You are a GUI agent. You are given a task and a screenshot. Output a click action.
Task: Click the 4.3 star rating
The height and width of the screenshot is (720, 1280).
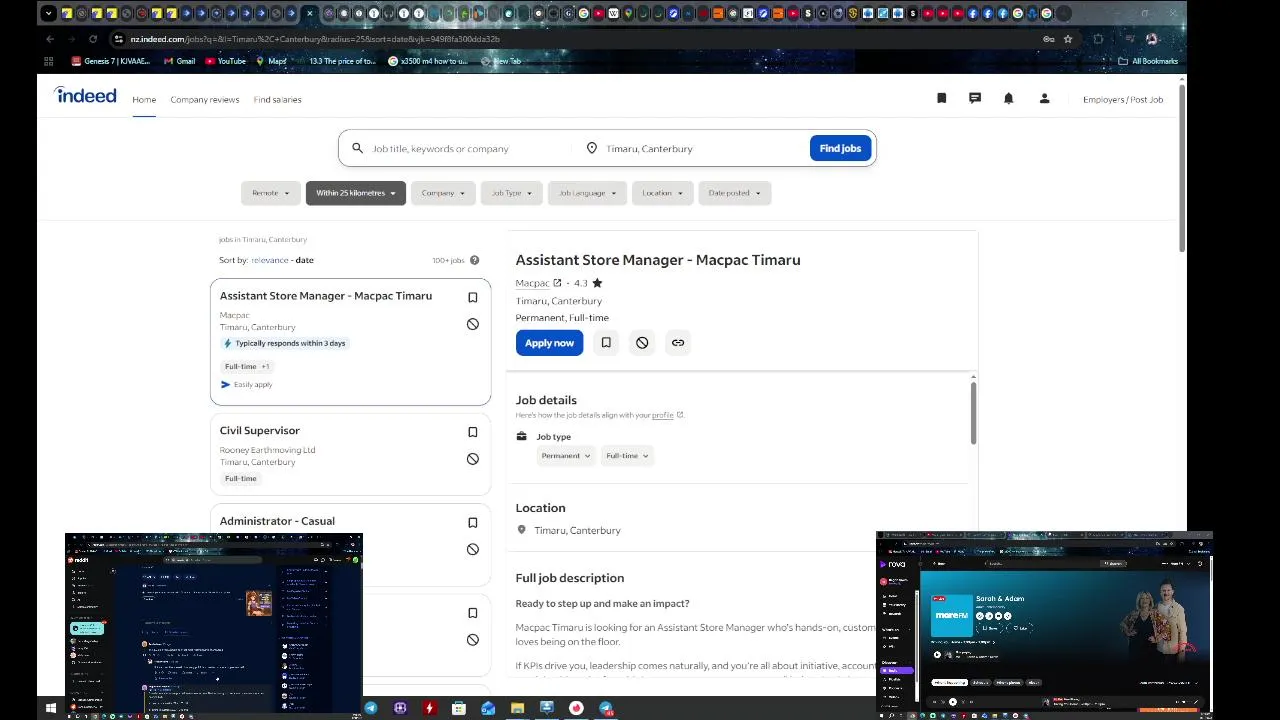coord(588,283)
